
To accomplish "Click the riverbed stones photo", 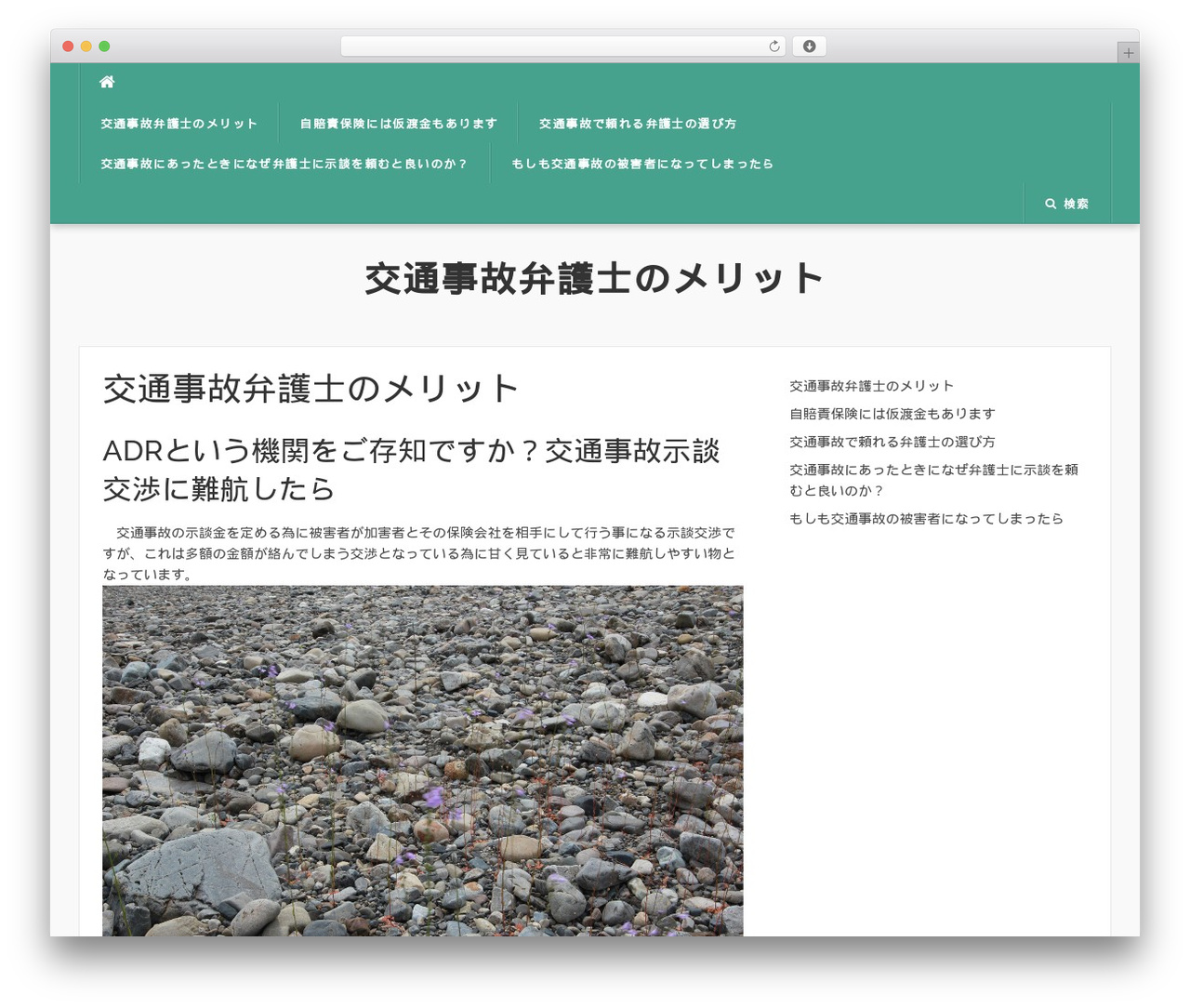I will (x=423, y=761).
